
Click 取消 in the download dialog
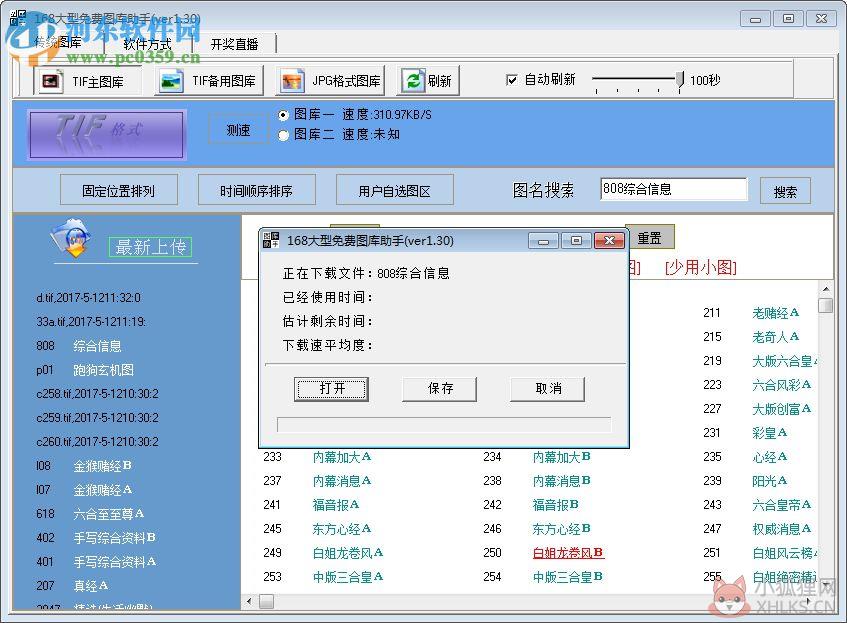click(x=547, y=388)
